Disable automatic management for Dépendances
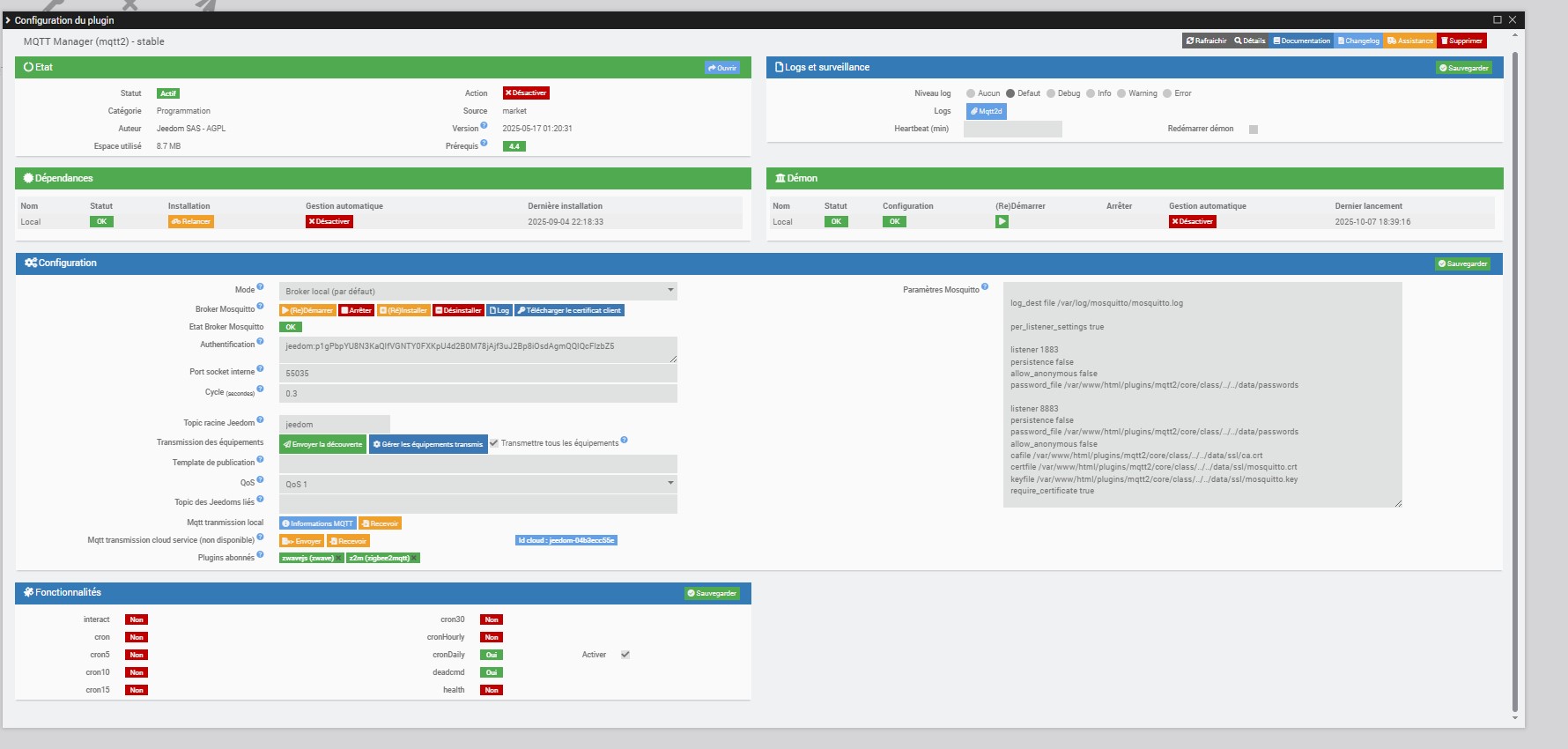Screen dimensions: 1568x749 coord(329,222)
